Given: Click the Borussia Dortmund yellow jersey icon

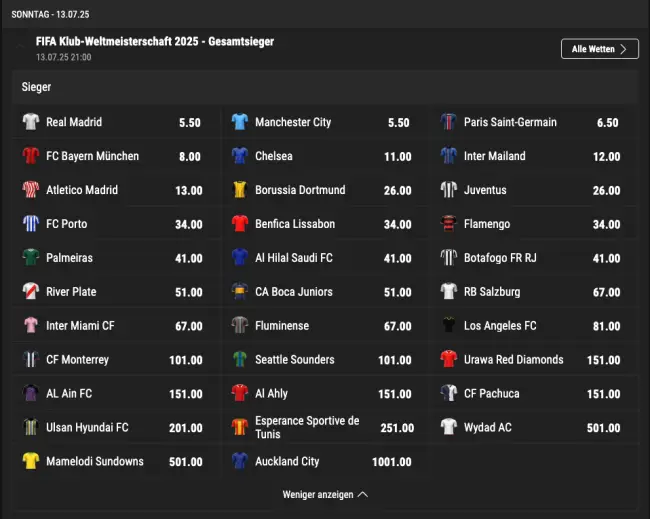Looking at the screenshot, I should [x=240, y=190].
